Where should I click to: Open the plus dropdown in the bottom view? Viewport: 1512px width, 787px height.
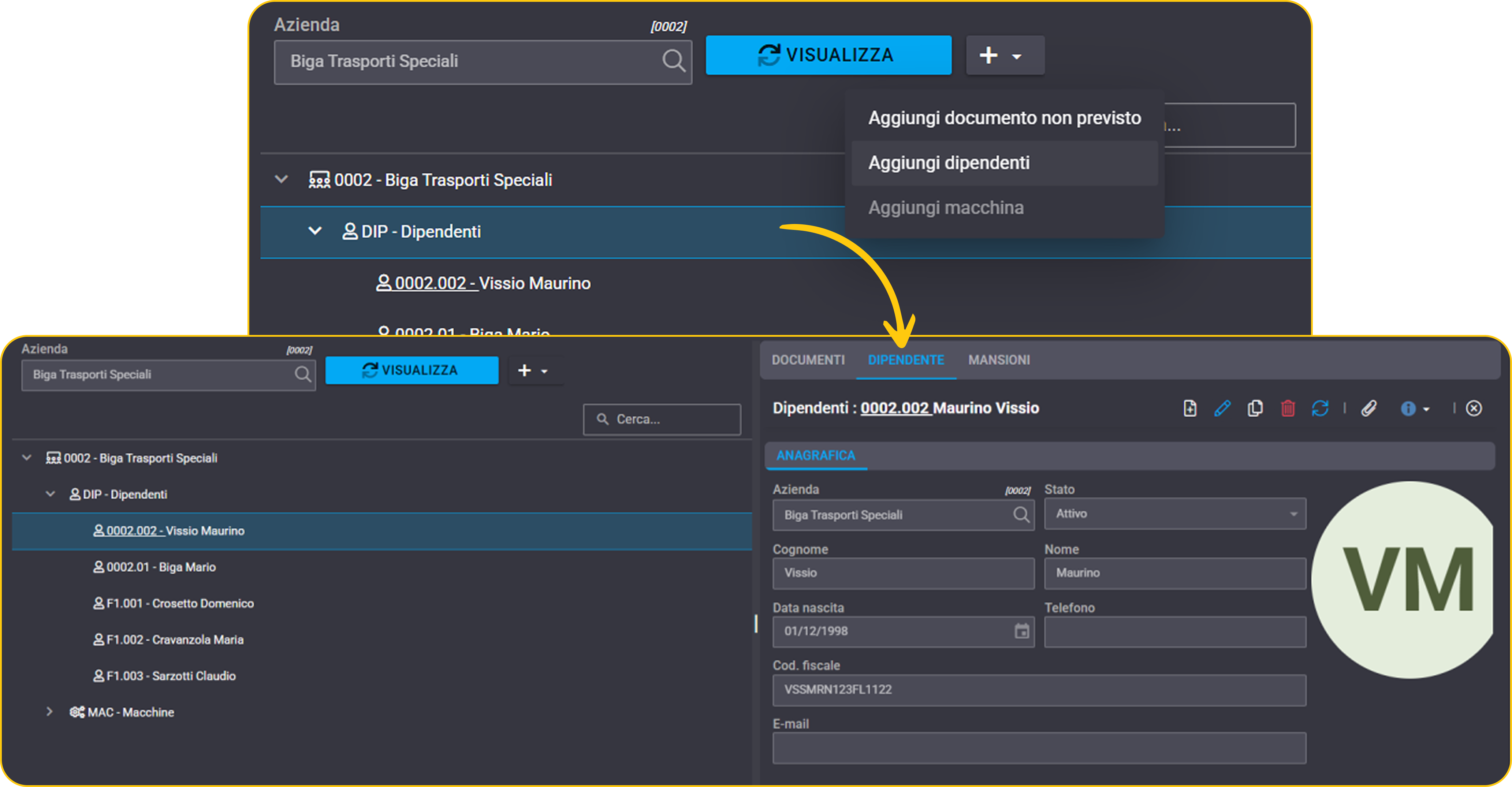click(x=536, y=371)
